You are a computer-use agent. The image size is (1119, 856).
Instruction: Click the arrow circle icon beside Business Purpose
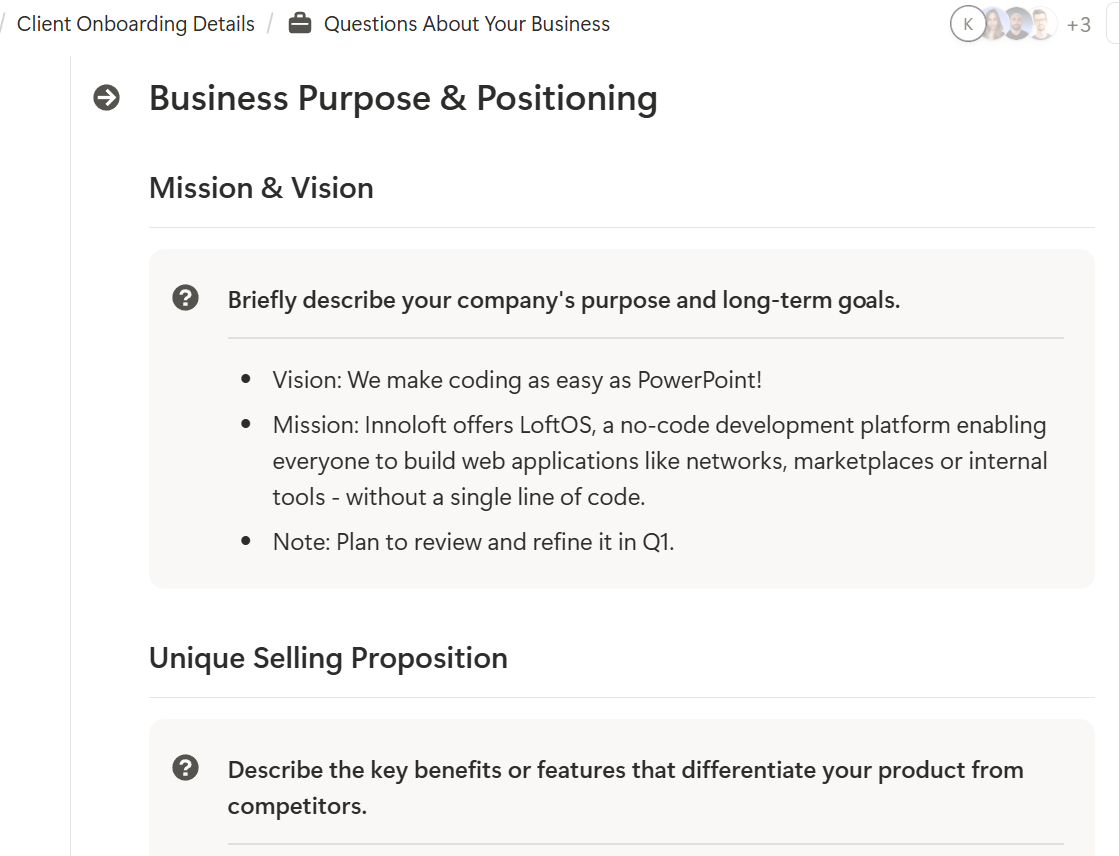click(107, 98)
